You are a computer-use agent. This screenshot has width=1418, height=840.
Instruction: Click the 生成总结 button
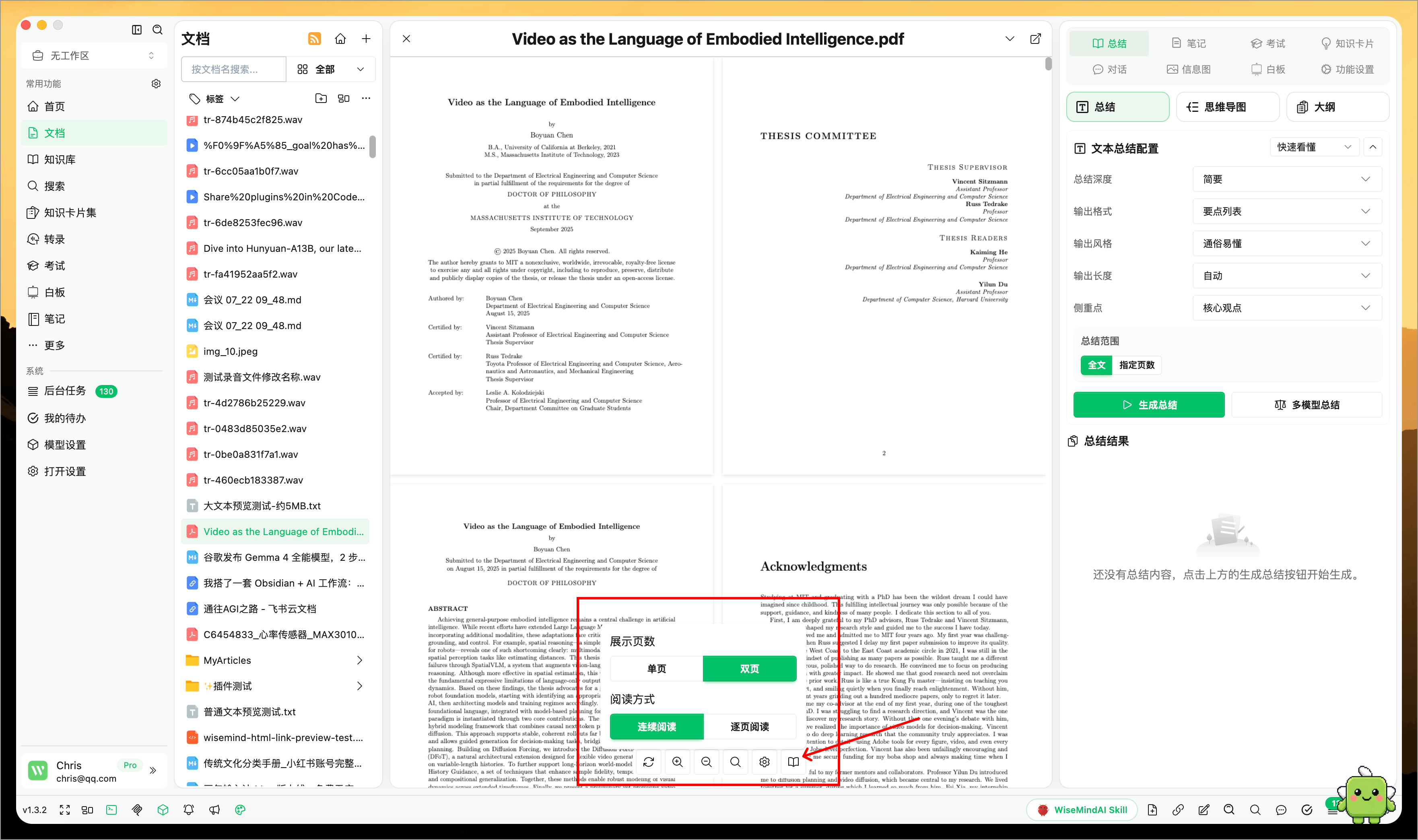[1148, 405]
